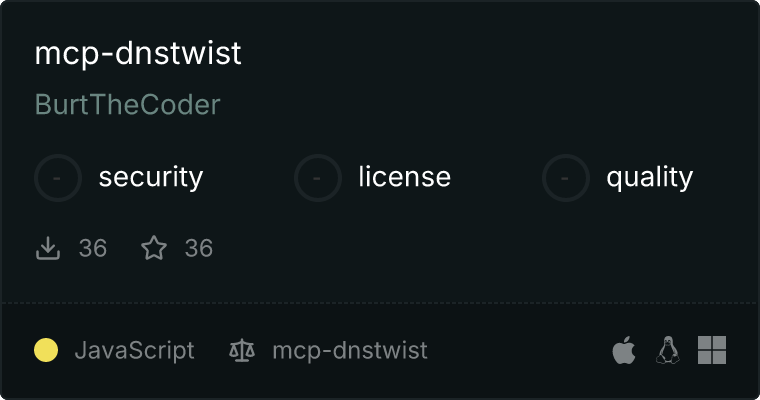Click the Windows platform icon
The image size is (760, 400).
pos(712,350)
